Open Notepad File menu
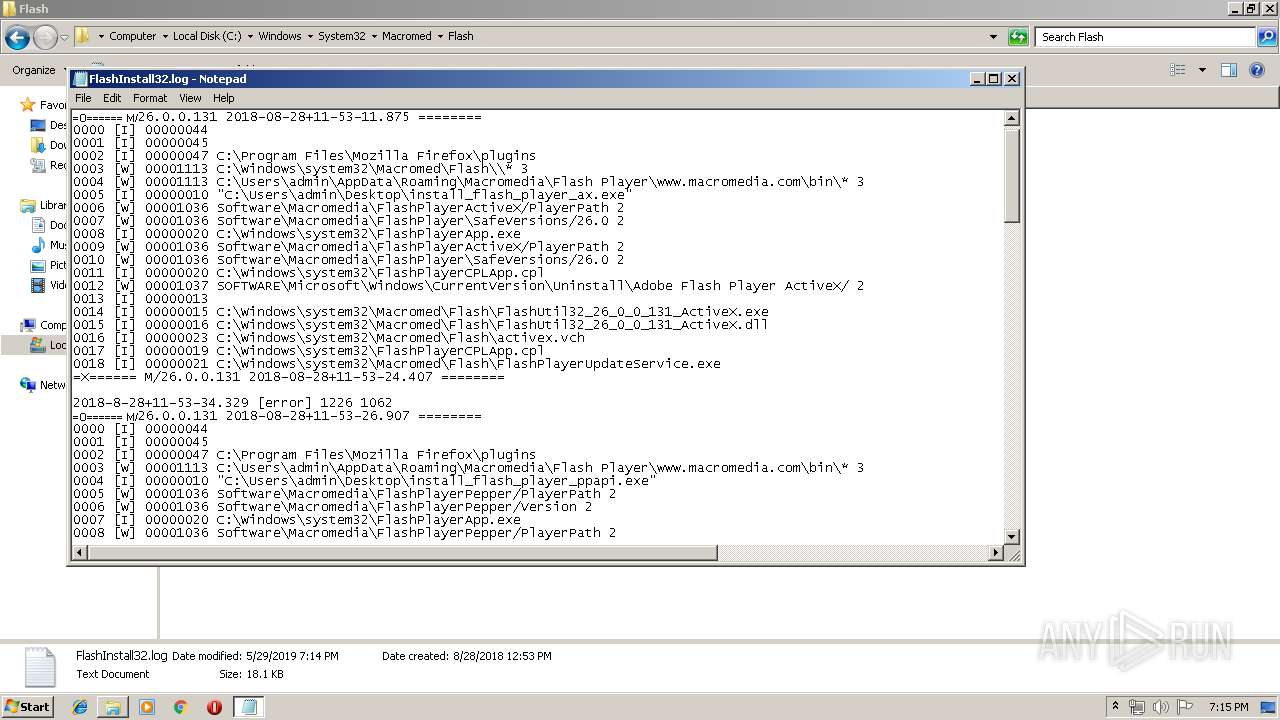The width and height of the screenshot is (1280, 720). pos(83,98)
